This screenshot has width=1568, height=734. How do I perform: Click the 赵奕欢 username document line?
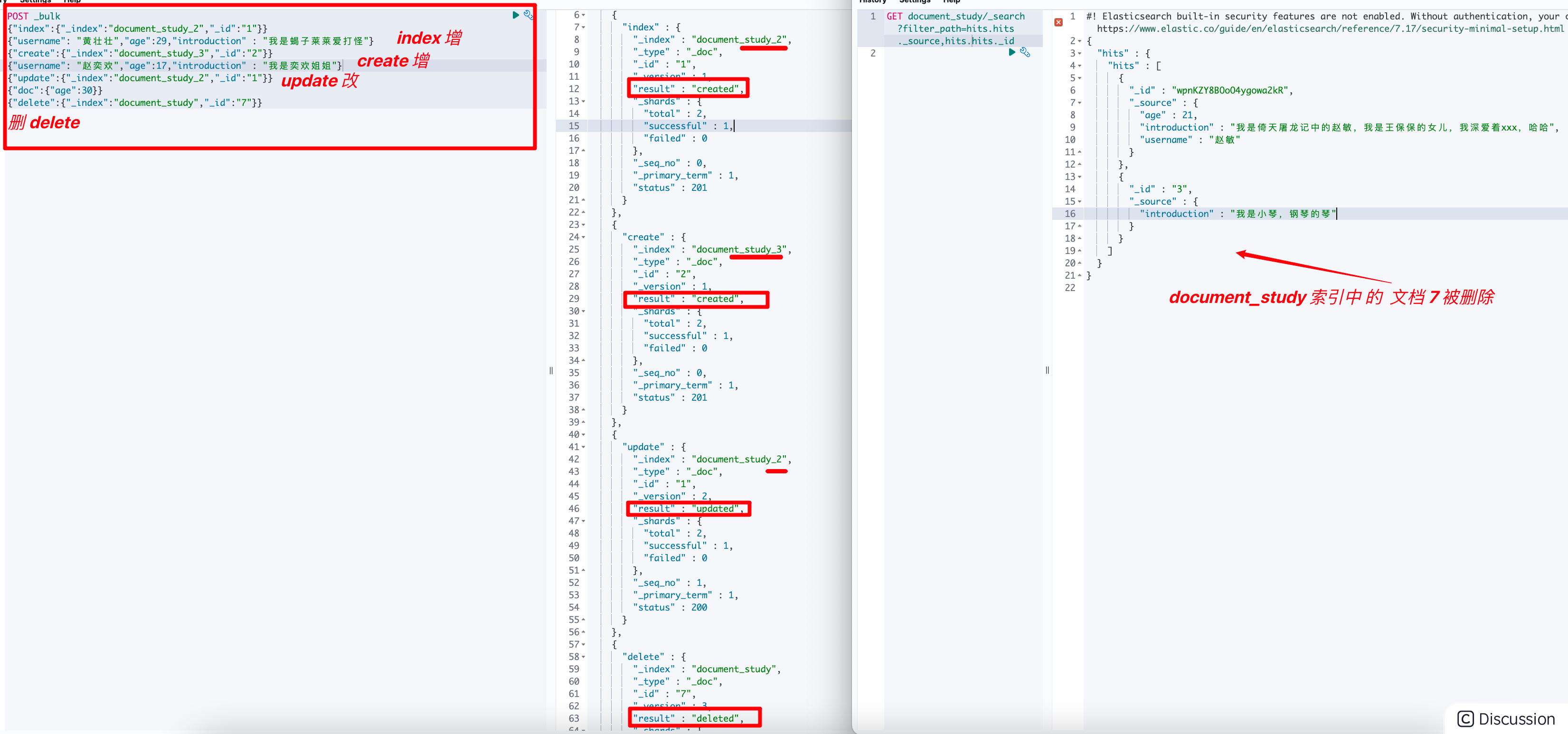click(175, 66)
